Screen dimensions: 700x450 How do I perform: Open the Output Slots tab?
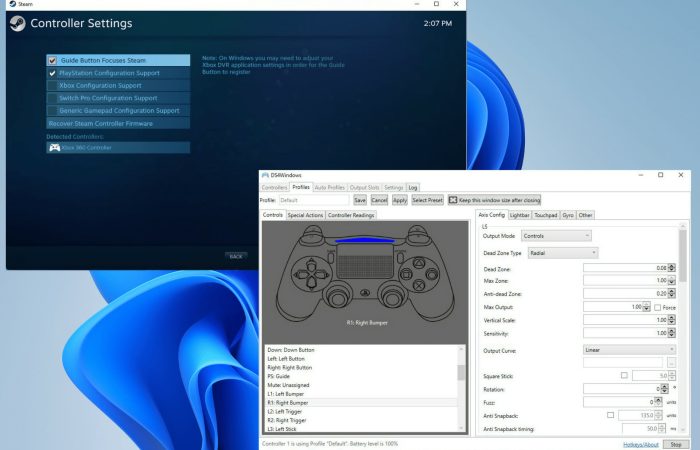(364, 188)
